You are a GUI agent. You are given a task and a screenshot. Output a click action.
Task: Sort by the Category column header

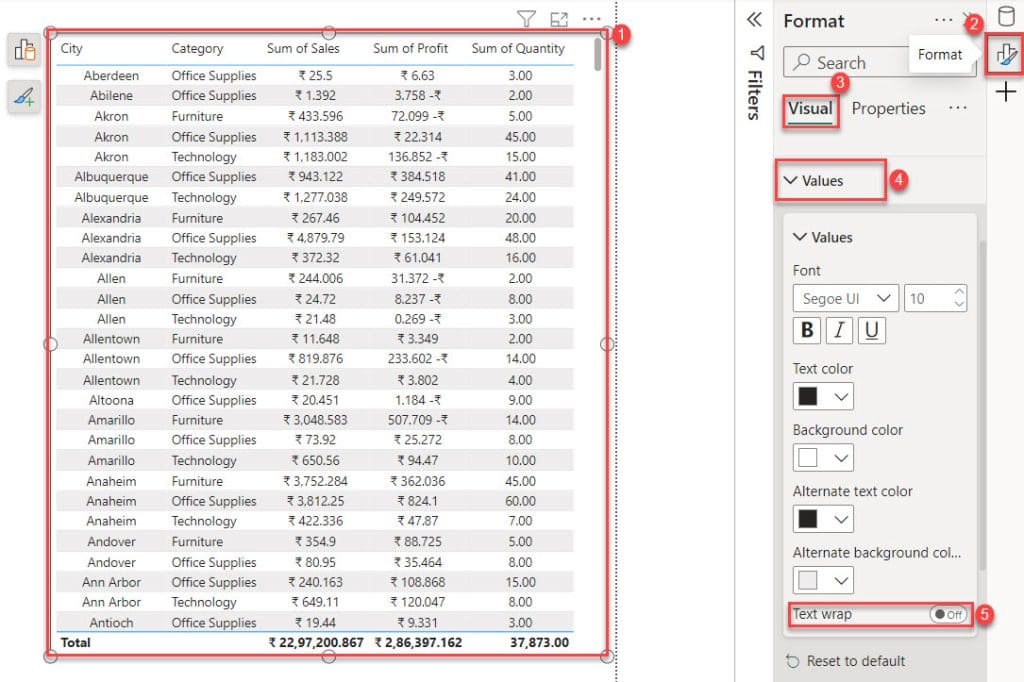pos(197,48)
